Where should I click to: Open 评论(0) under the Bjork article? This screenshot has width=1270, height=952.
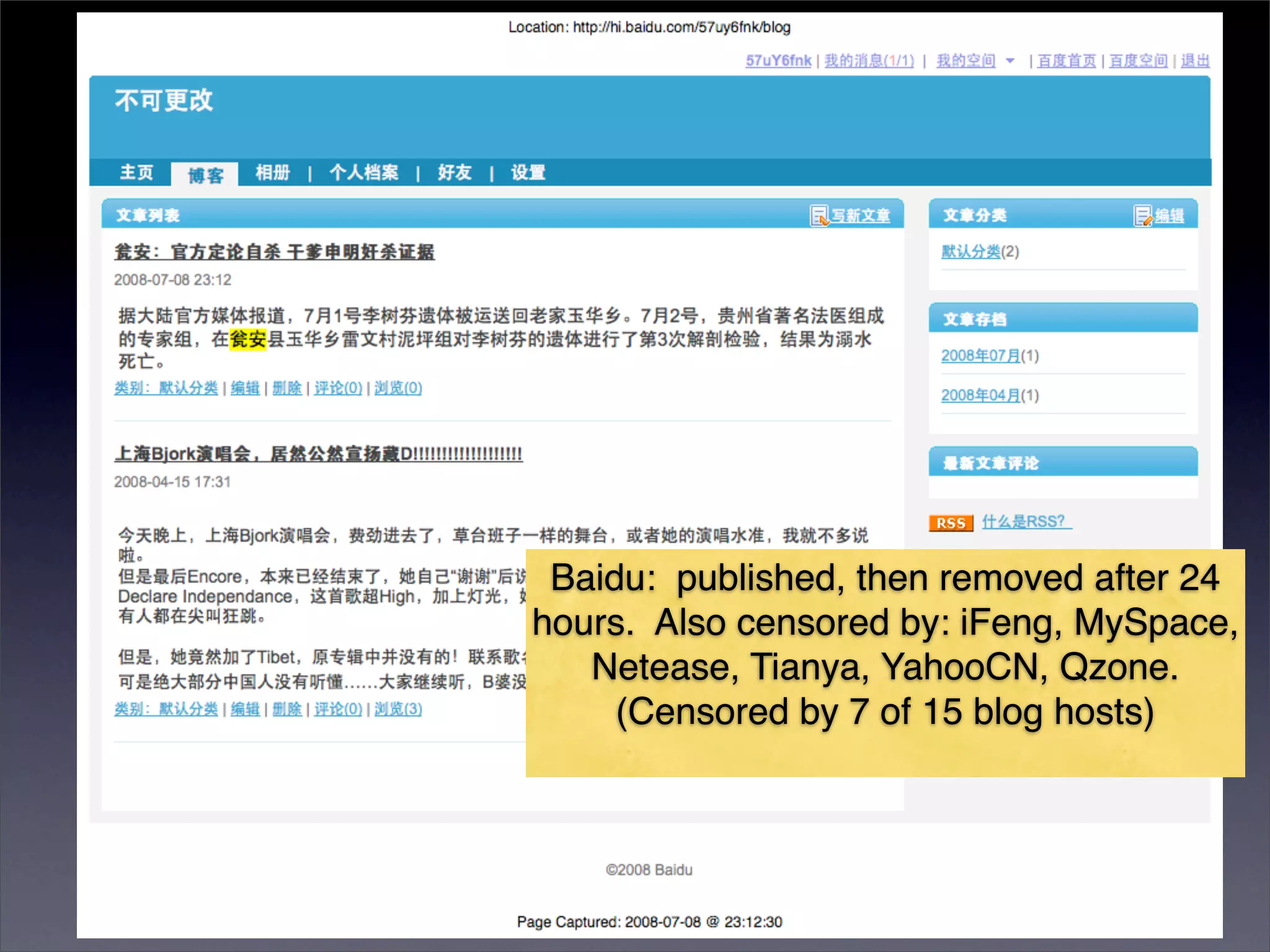click(338, 709)
